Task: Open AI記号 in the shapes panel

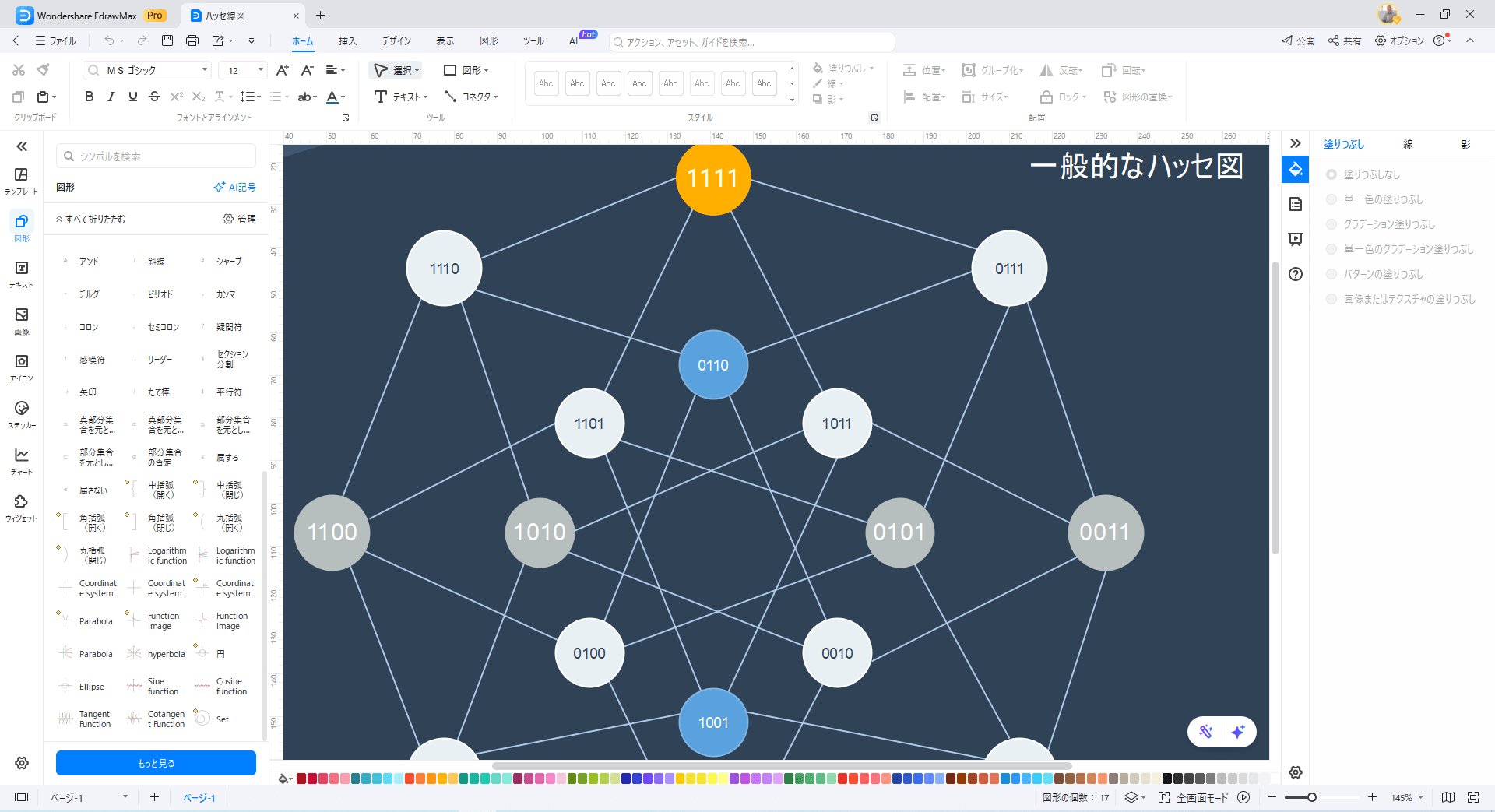Action: [234, 187]
